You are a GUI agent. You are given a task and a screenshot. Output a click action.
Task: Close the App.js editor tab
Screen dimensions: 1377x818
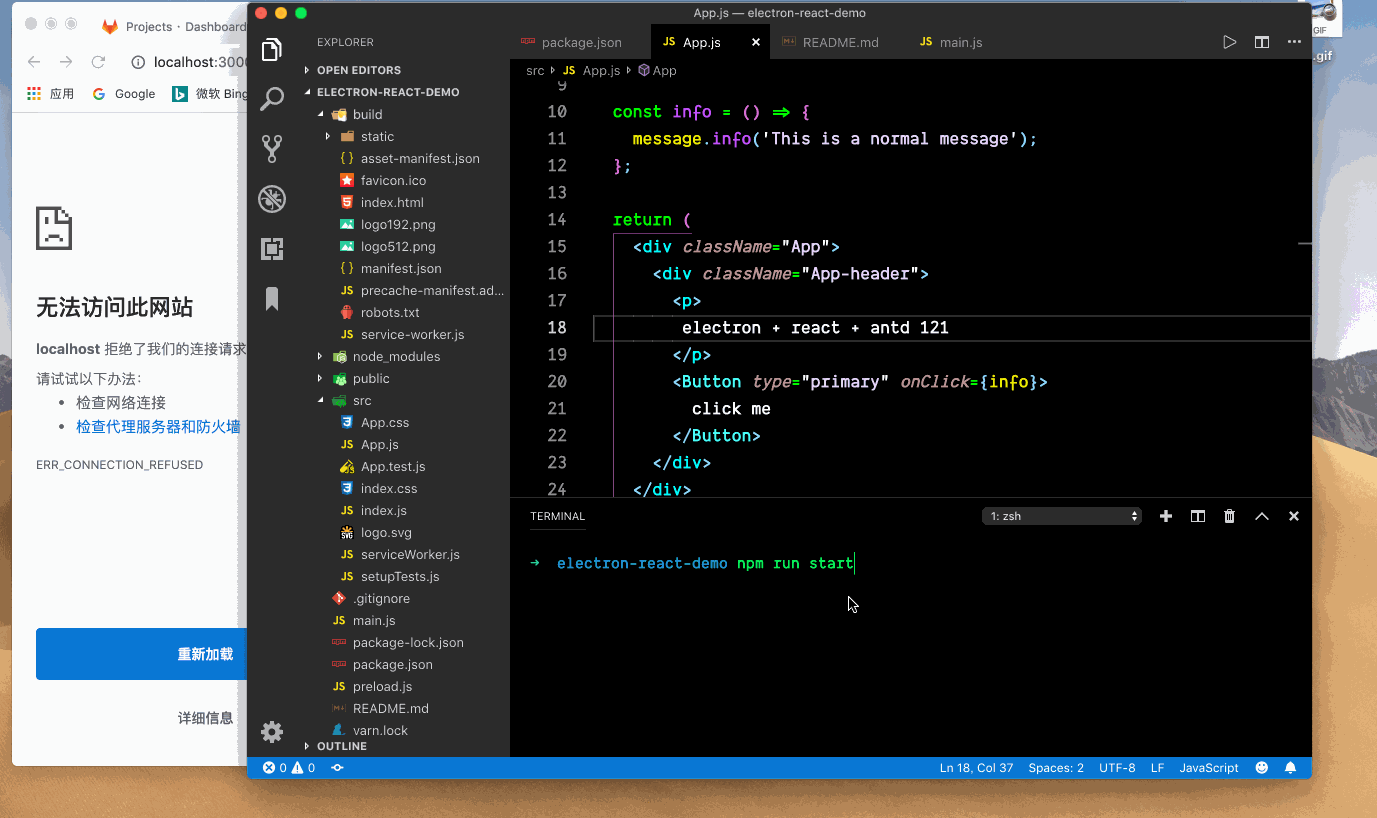pos(756,42)
